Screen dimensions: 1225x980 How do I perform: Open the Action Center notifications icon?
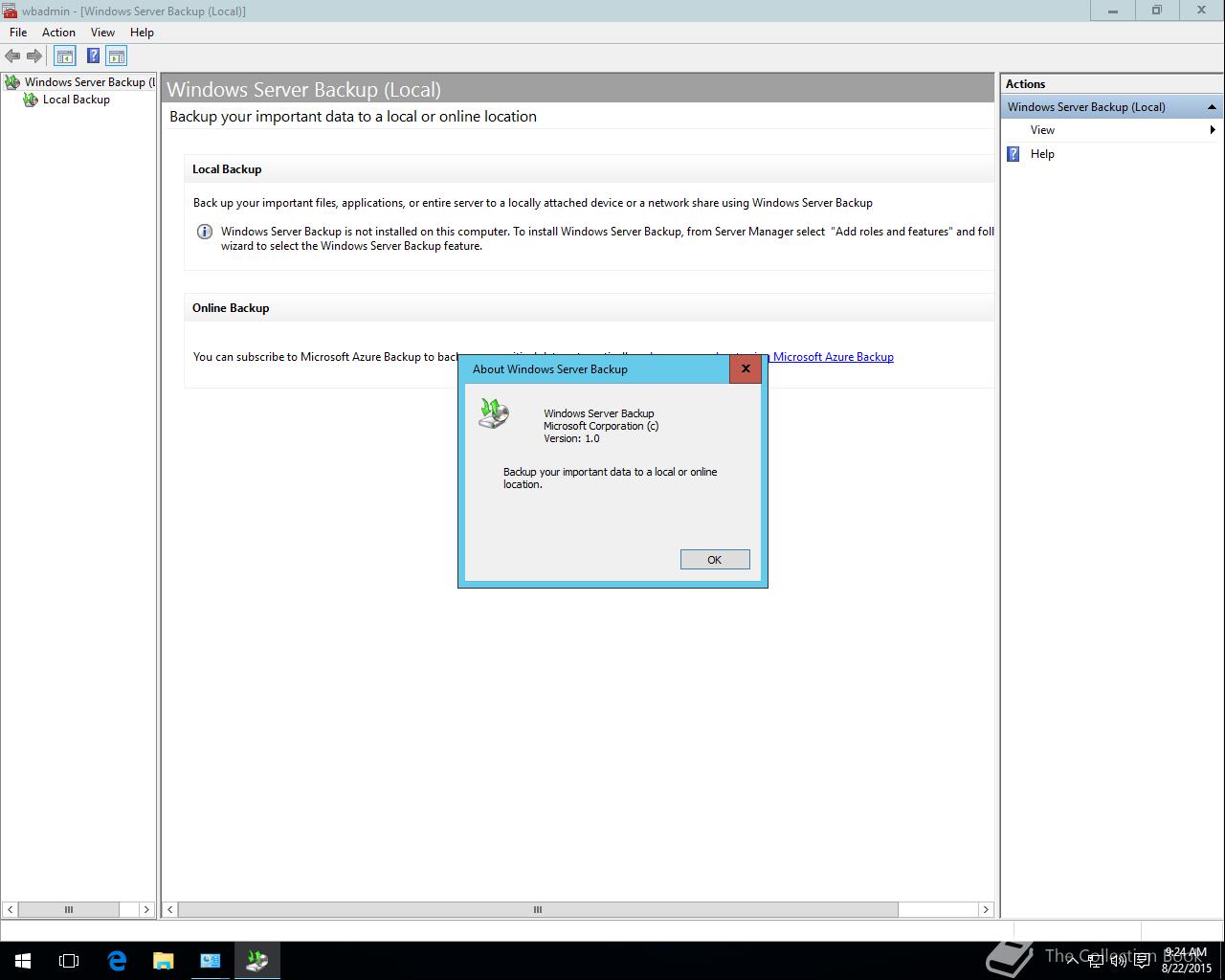1142,961
